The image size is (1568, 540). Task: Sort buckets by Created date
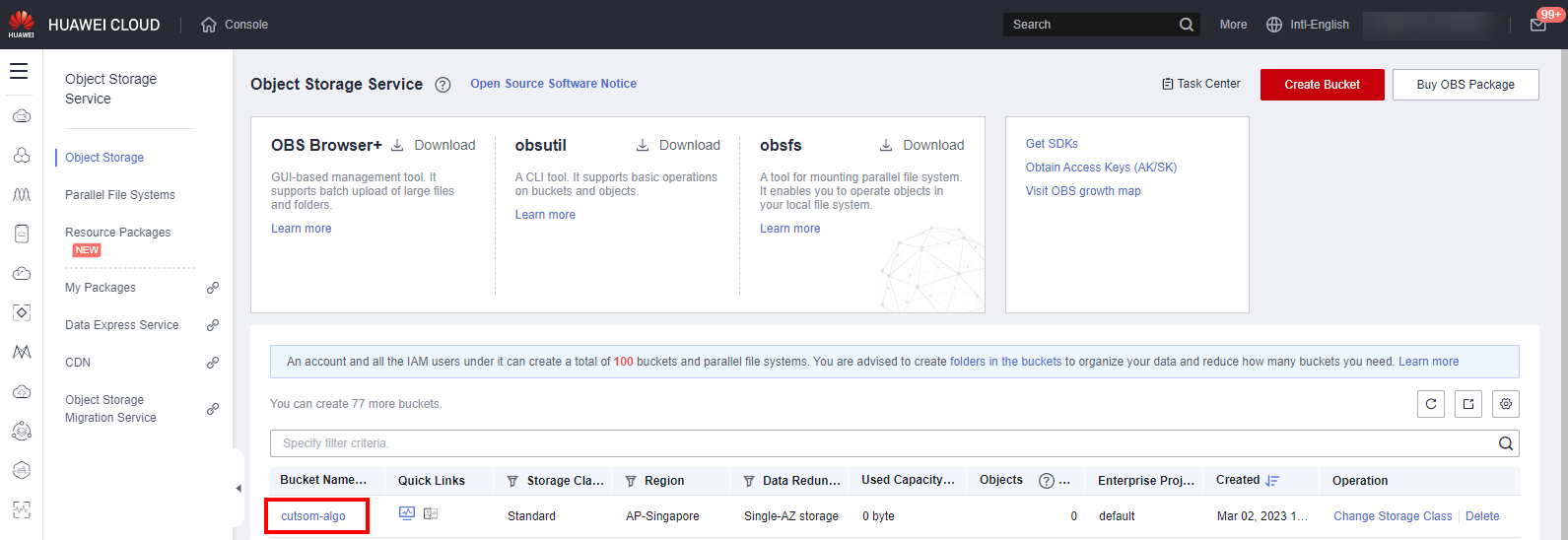click(1272, 481)
